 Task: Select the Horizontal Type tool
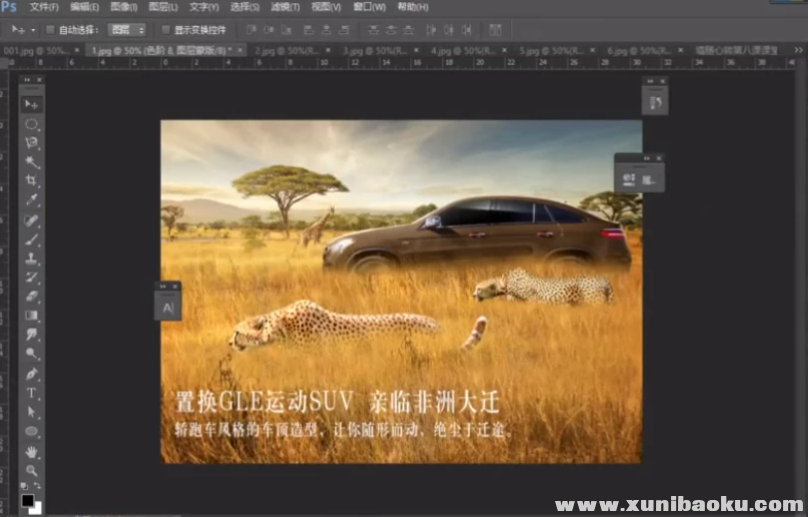[x=32, y=393]
